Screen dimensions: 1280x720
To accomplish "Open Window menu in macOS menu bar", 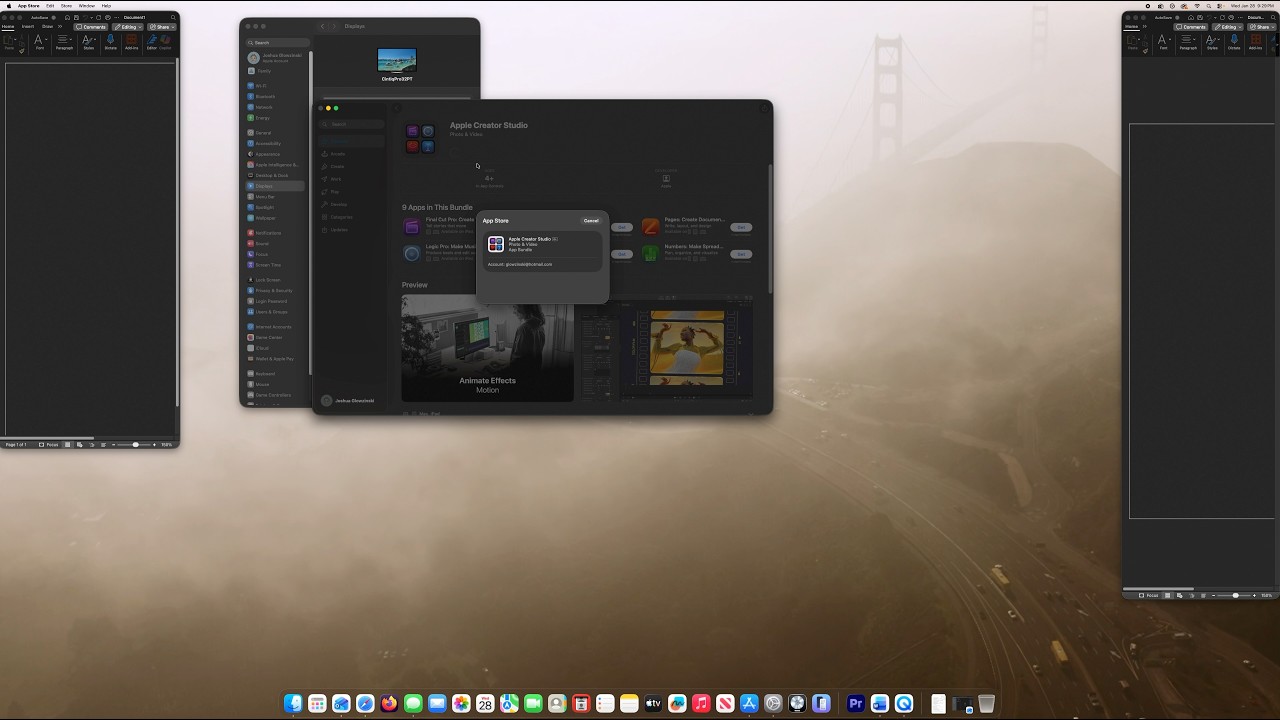I will pyautogui.click(x=87, y=6).
